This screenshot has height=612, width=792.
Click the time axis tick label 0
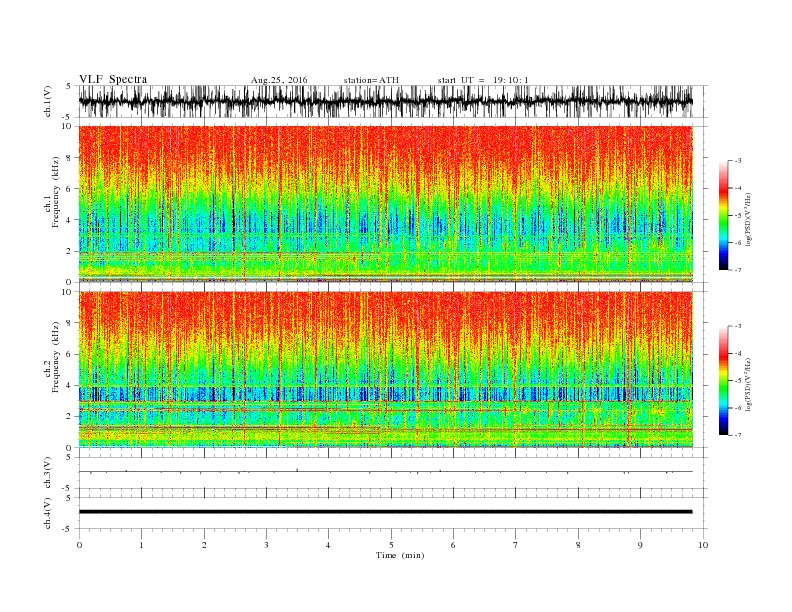(79, 545)
